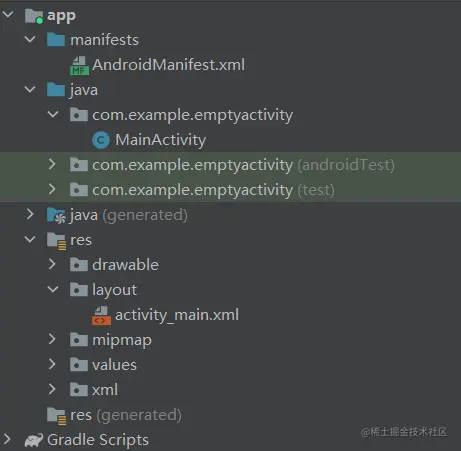
Task: Click the blue java source folder icon
Action: [56, 90]
